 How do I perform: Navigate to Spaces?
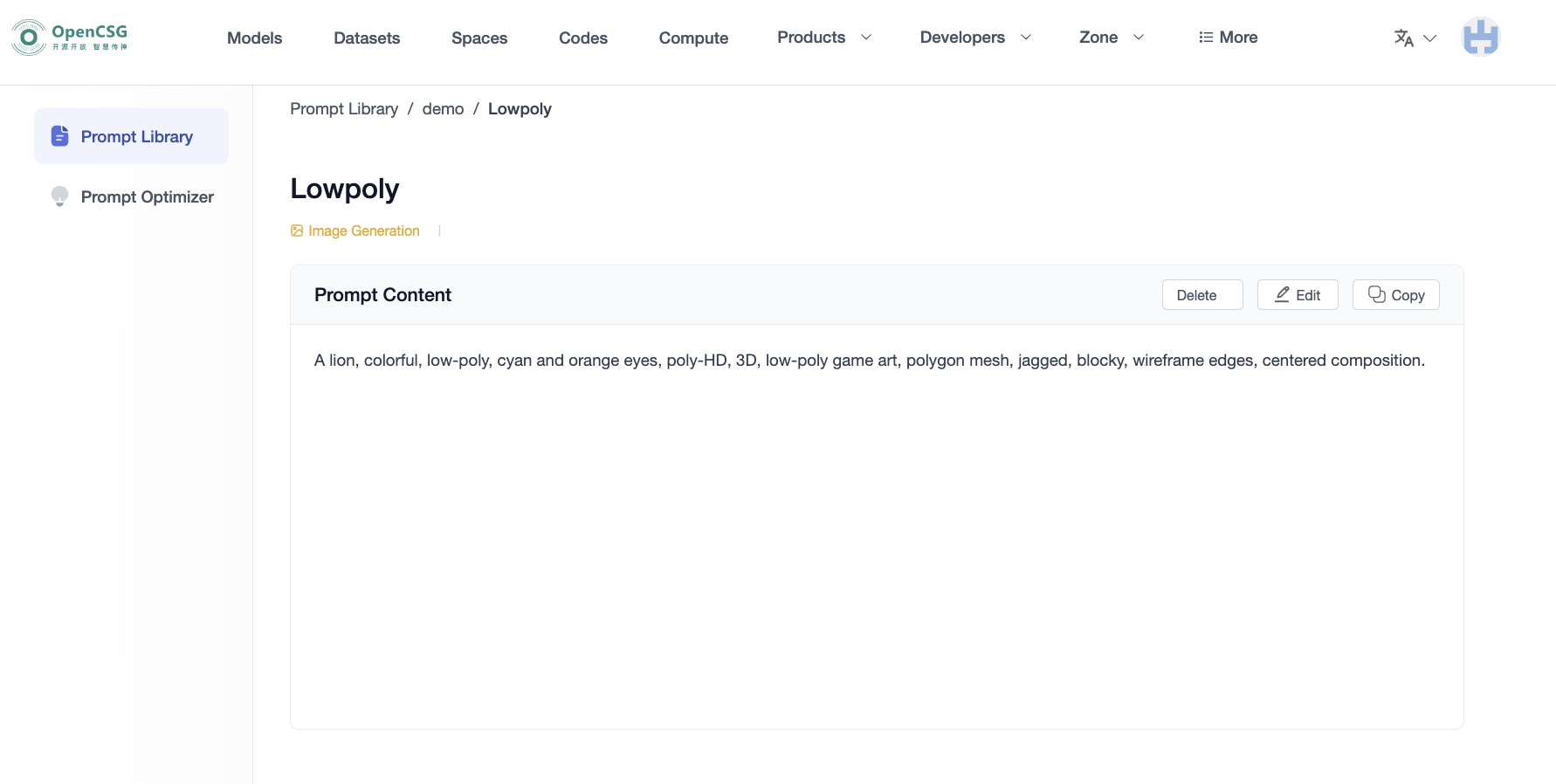479,38
